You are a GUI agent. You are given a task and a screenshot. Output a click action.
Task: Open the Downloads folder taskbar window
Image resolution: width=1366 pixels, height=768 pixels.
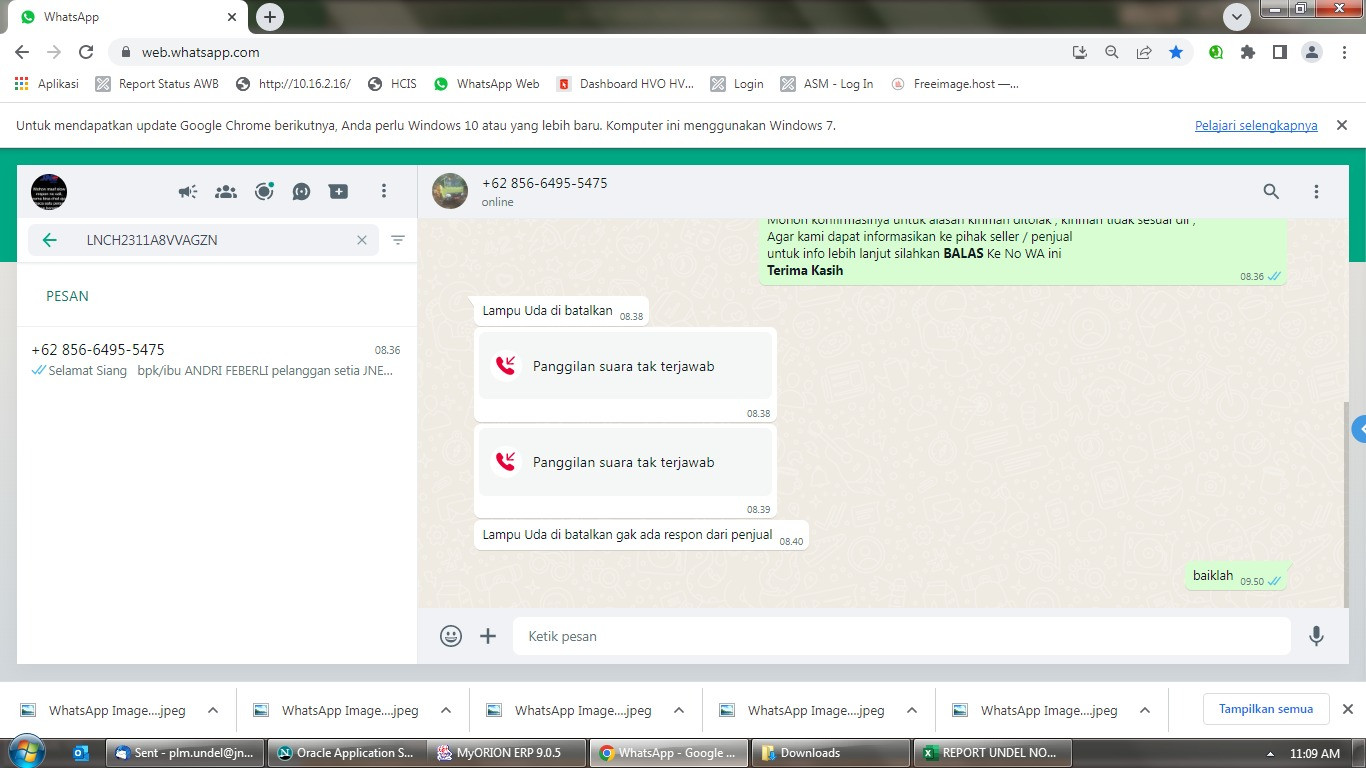(x=831, y=753)
